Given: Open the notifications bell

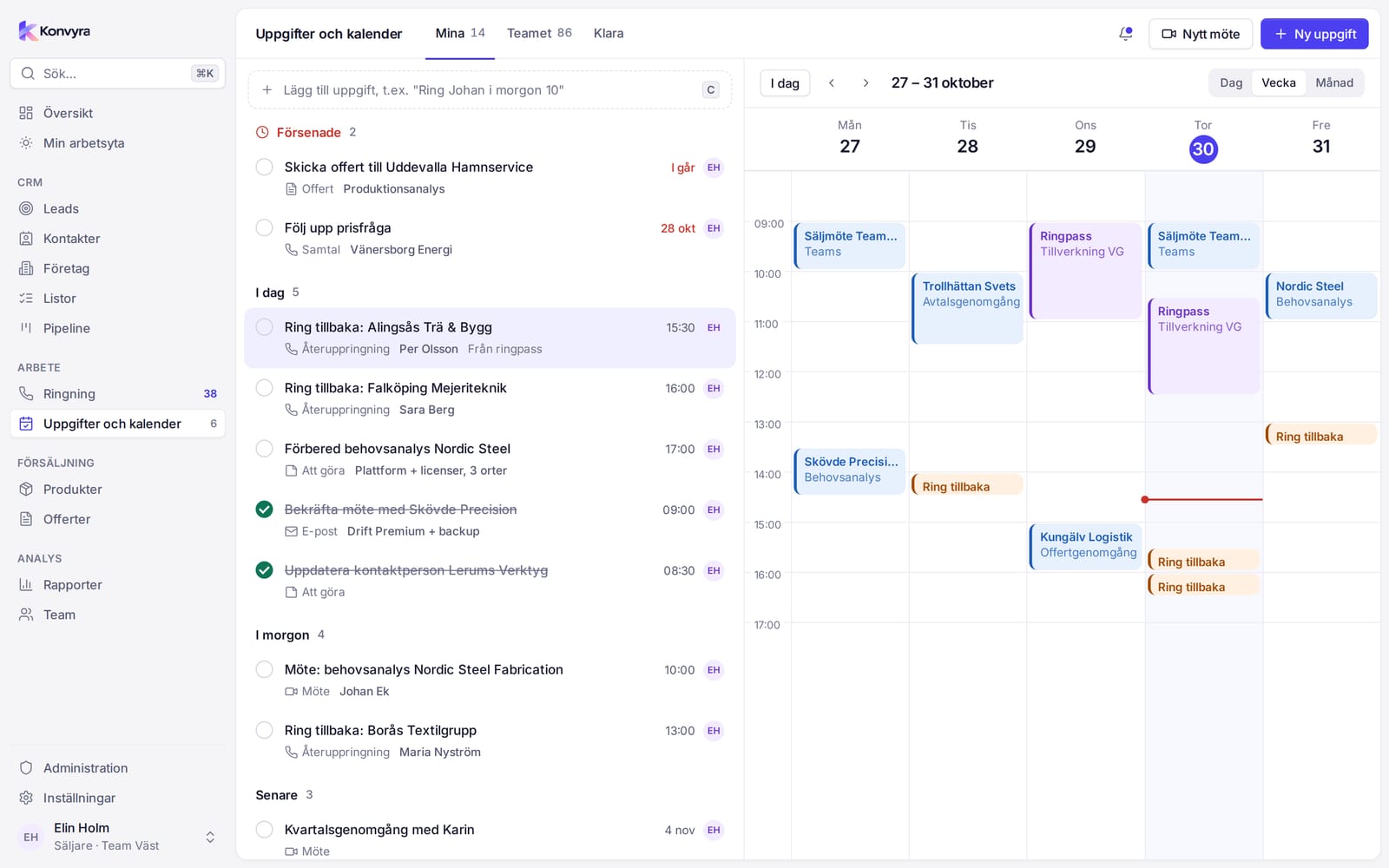Looking at the screenshot, I should [1126, 34].
